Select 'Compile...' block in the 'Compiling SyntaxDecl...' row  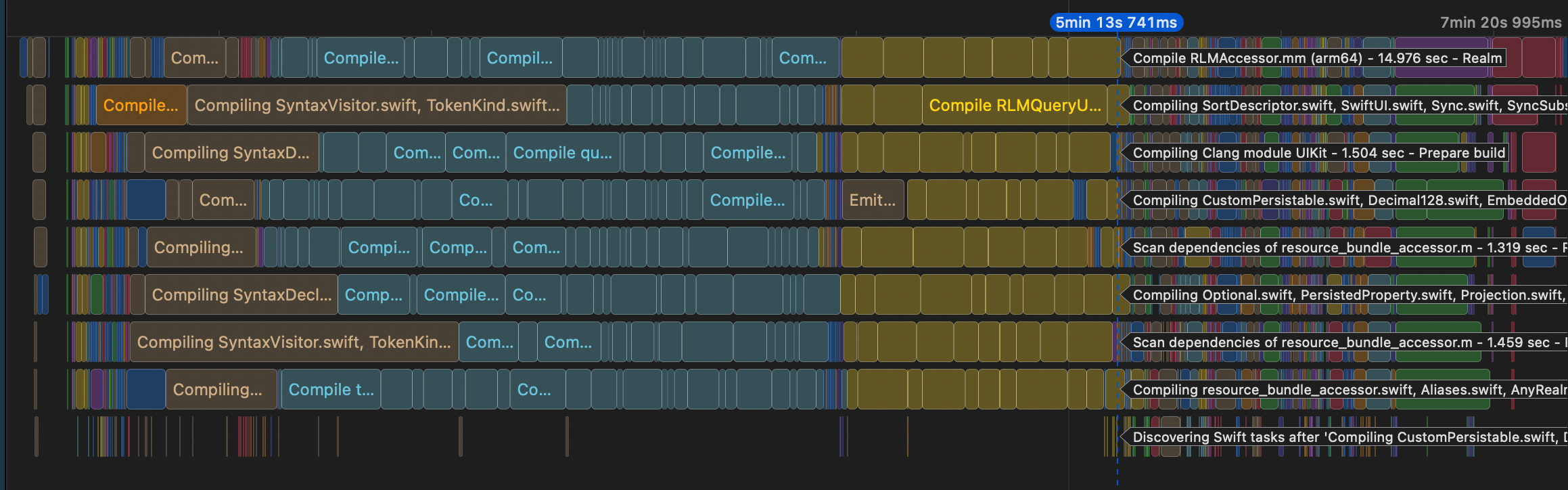point(461,294)
